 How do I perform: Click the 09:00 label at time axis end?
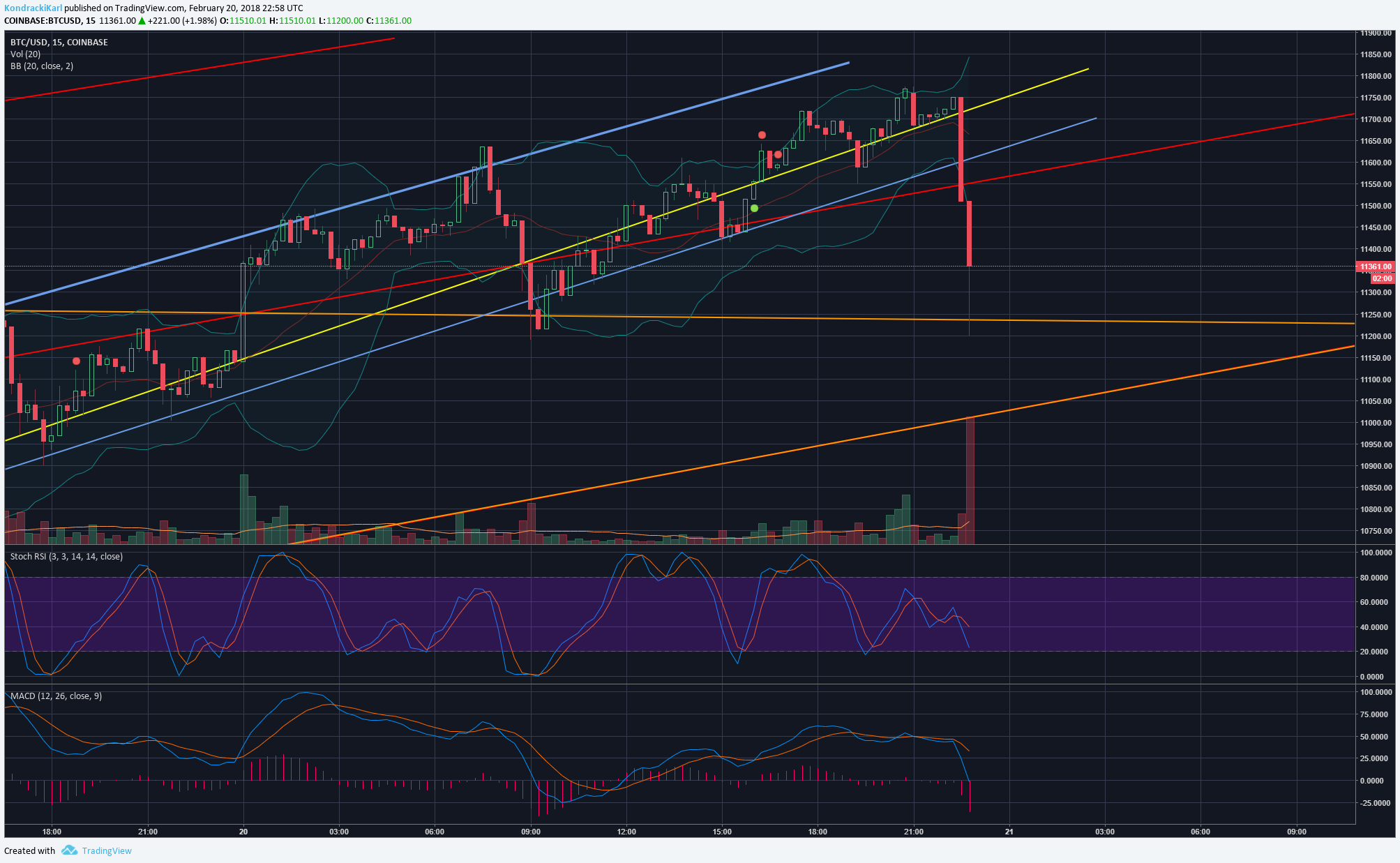point(1297,832)
